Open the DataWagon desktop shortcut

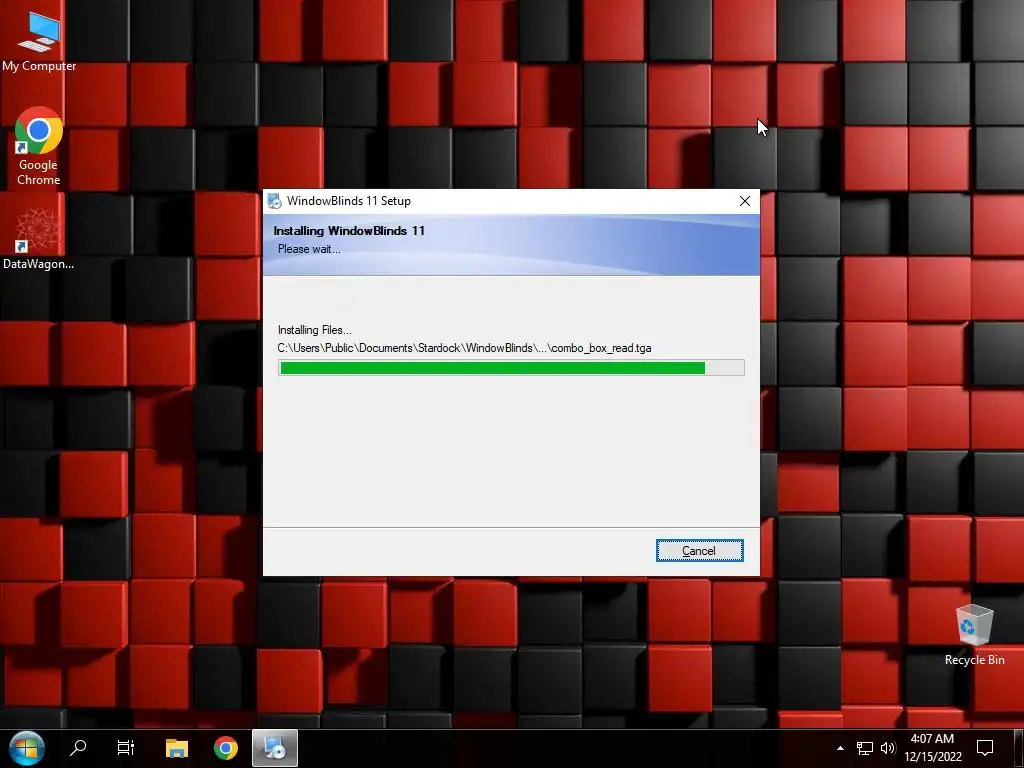pos(39,238)
